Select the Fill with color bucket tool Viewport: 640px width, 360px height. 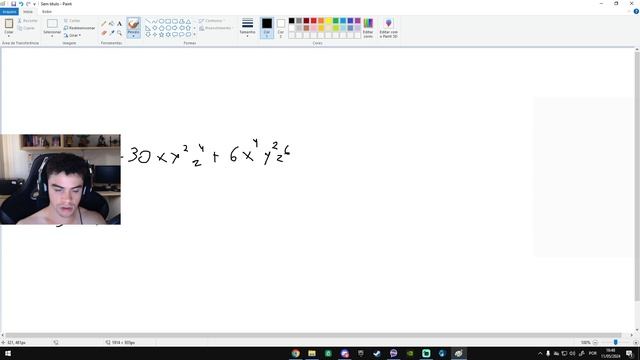pos(111,24)
